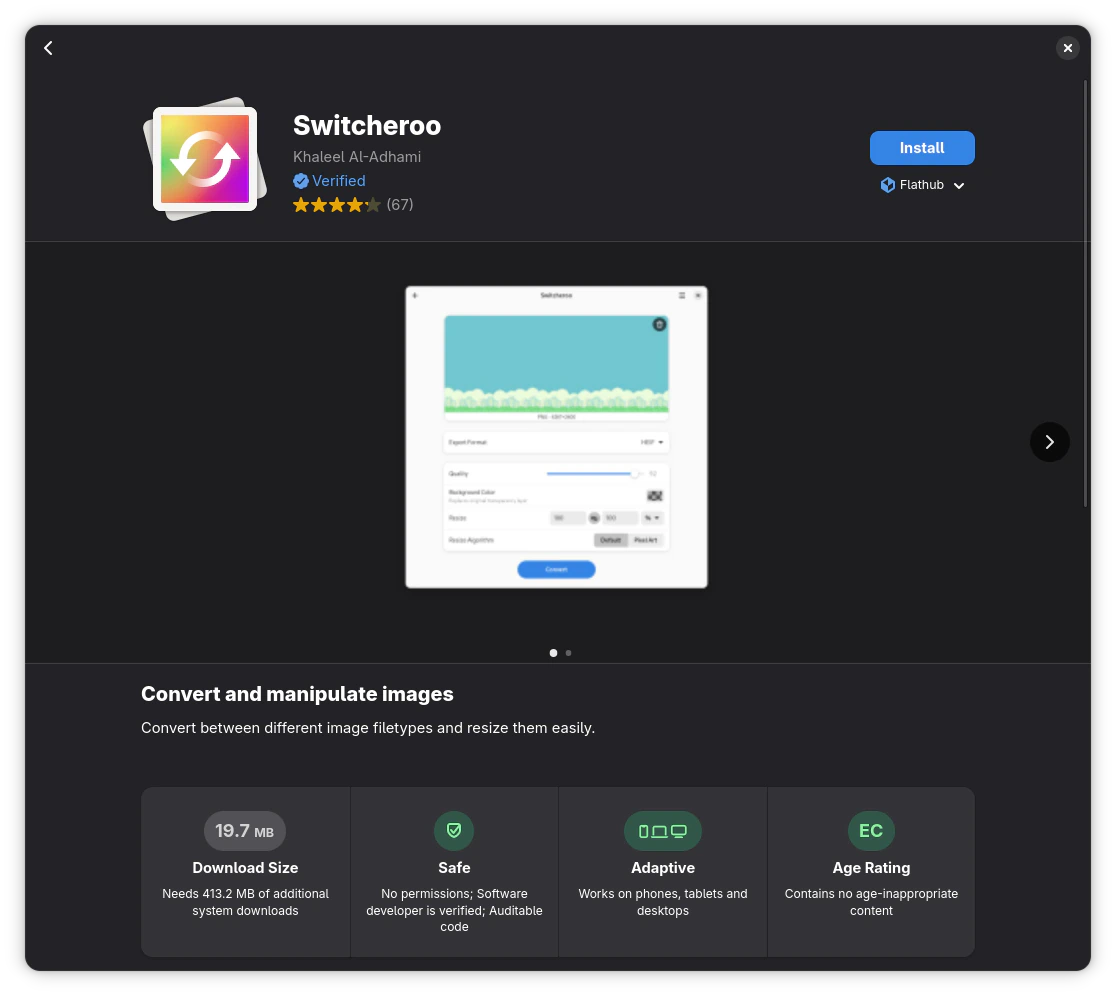
Task: Click the EC age rating badge
Action: [871, 831]
